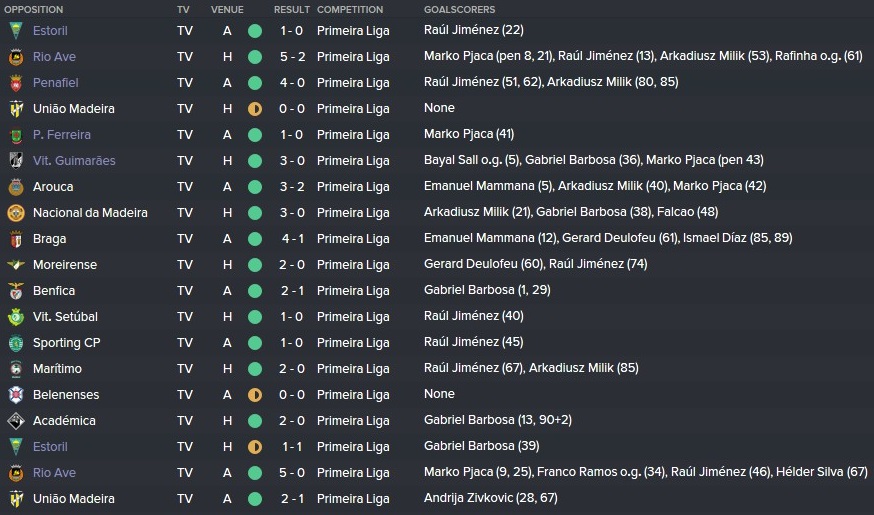Click the draw indicator for Belenenses match

(255, 395)
